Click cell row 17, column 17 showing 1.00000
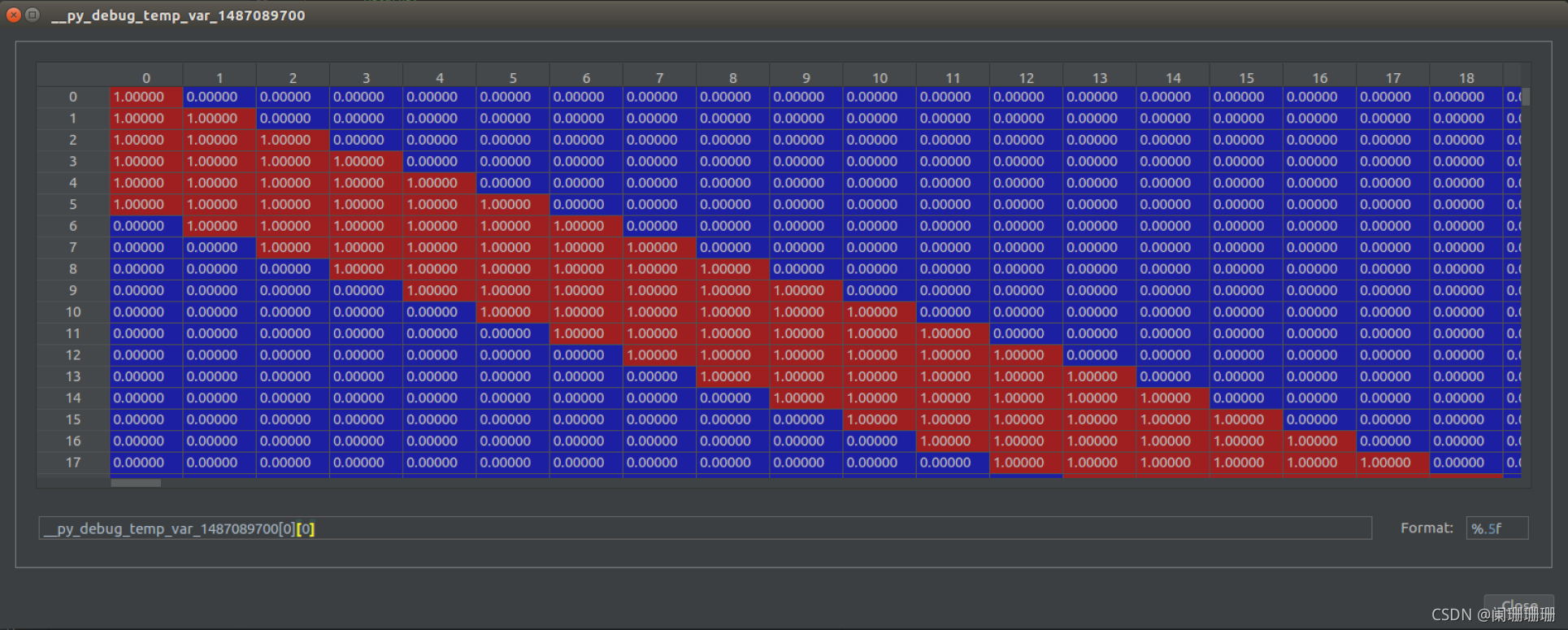Viewport: 1568px width, 630px height. click(1393, 463)
